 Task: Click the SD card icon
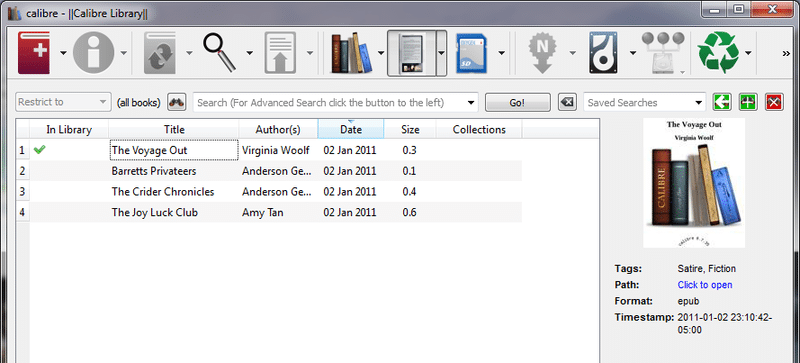click(x=472, y=53)
